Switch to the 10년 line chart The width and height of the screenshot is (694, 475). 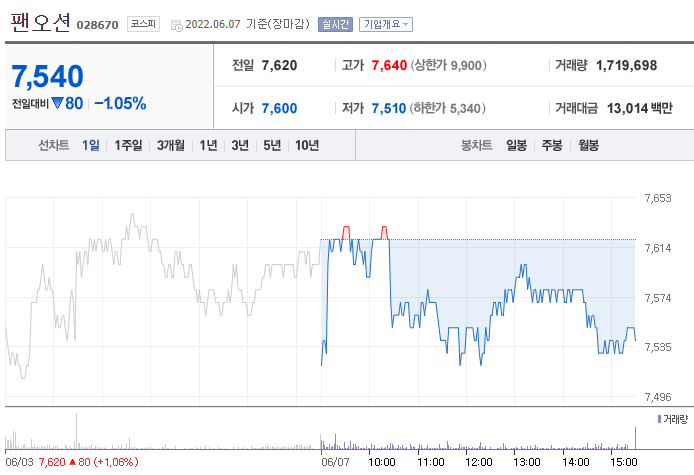pos(307,145)
